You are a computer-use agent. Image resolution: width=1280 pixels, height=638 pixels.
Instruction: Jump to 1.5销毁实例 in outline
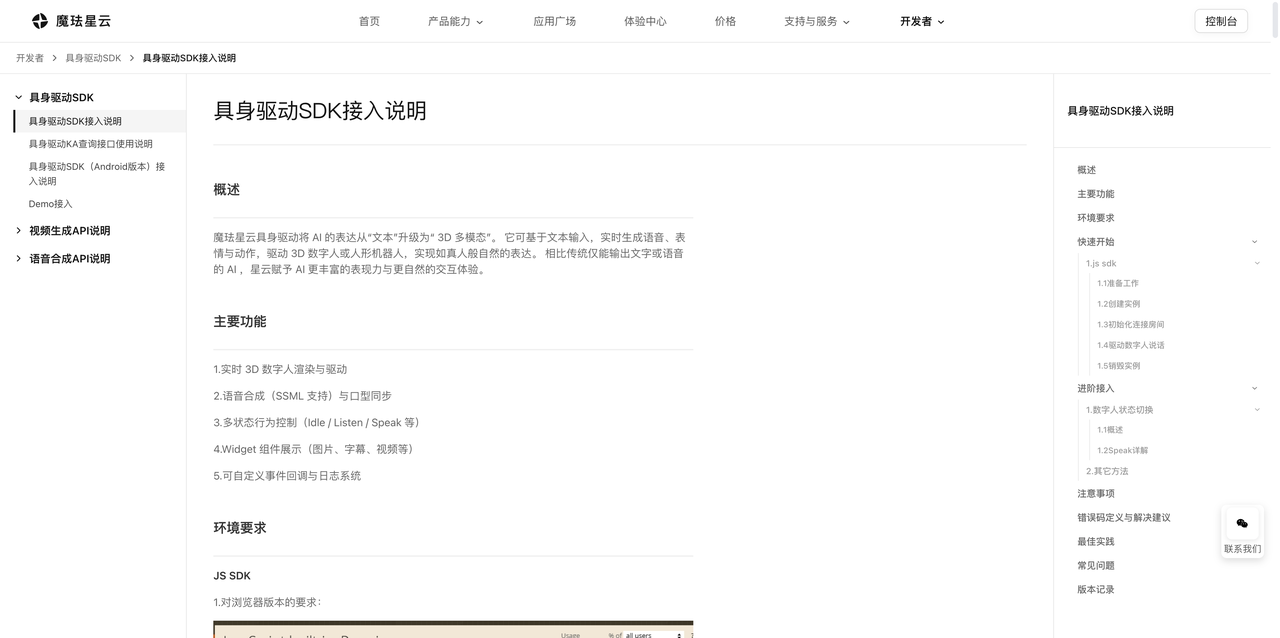pyautogui.click(x=1118, y=366)
